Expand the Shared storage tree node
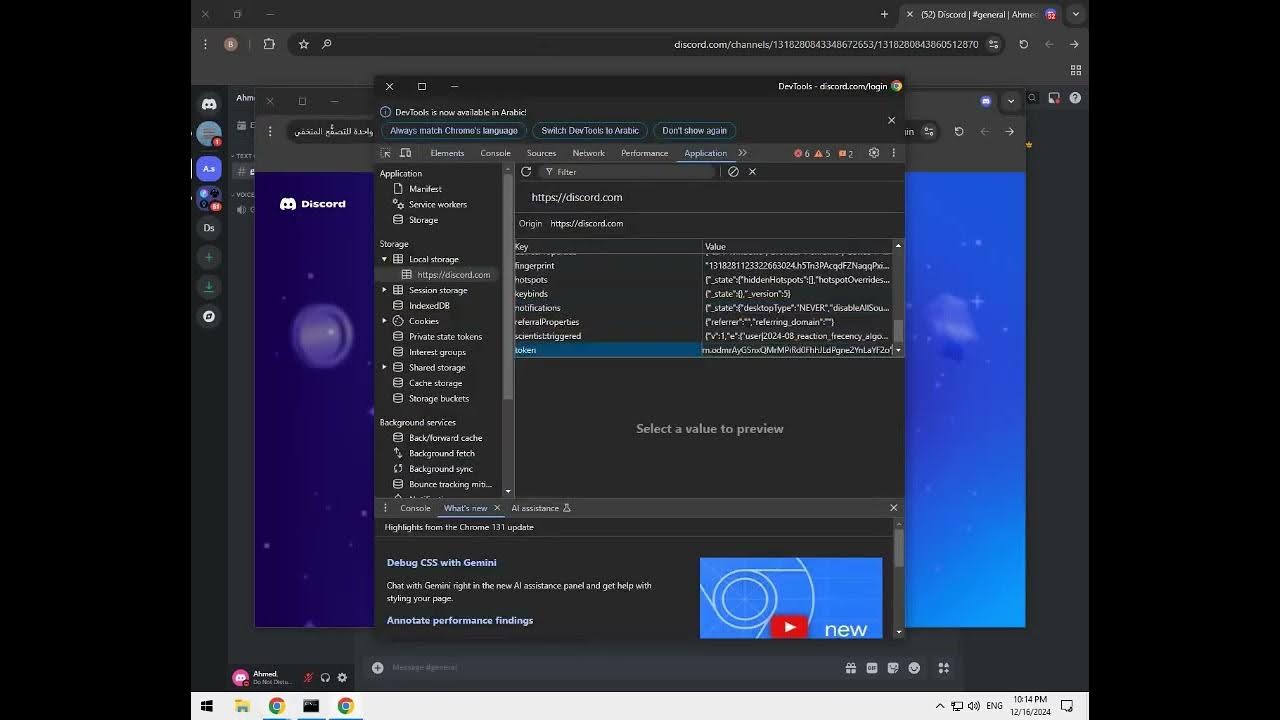Viewport: 1280px width, 720px height. (384, 367)
